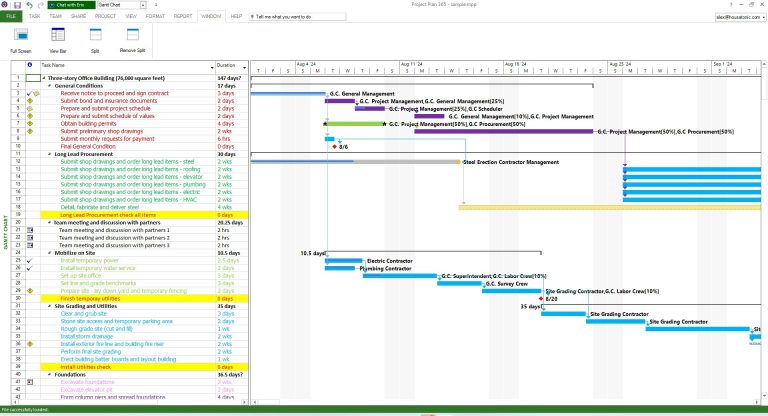This screenshot has width=768, height=416.
Task: Select highlighted task 'Long Lead Procurement check all items'
Action: click(108, 215)
